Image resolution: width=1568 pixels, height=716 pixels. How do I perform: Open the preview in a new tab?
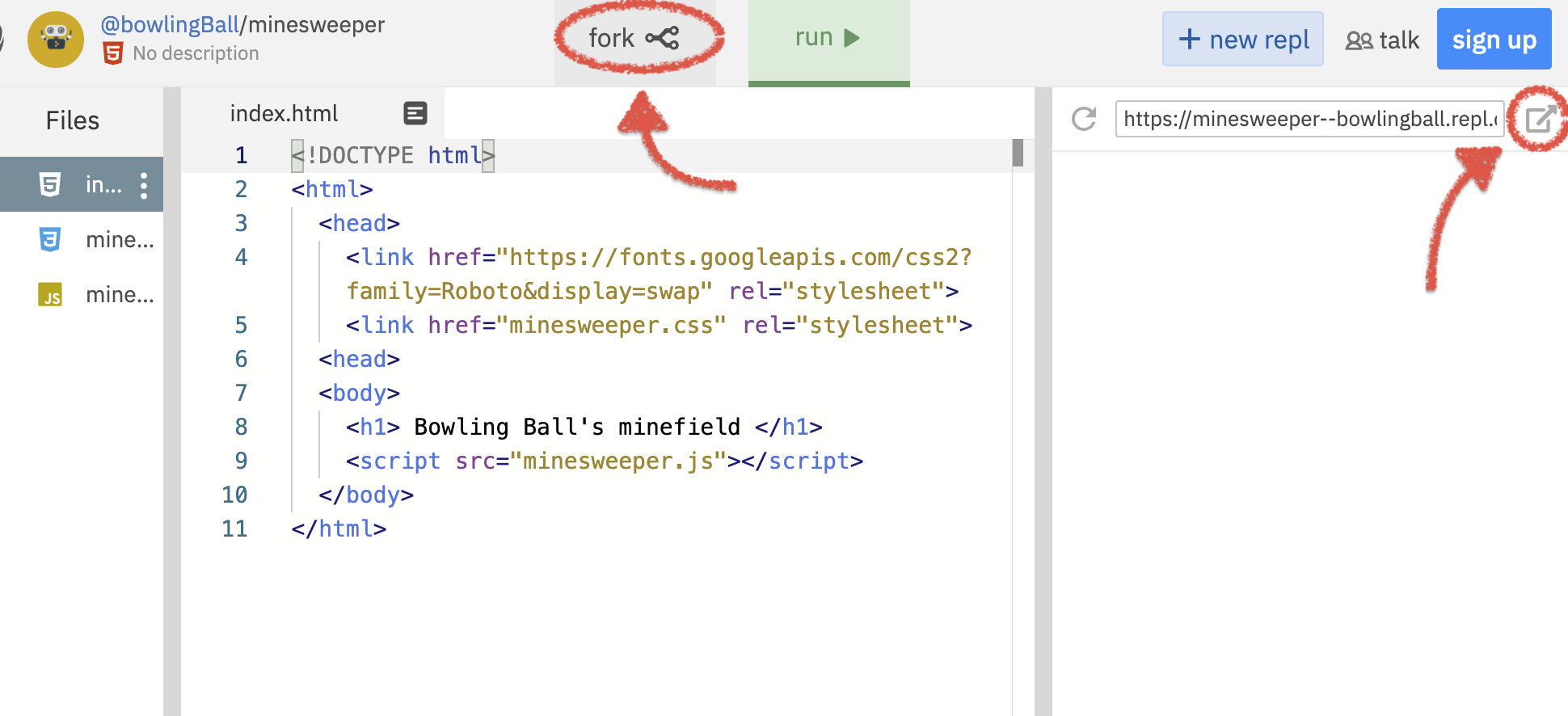click(1541, 119)
